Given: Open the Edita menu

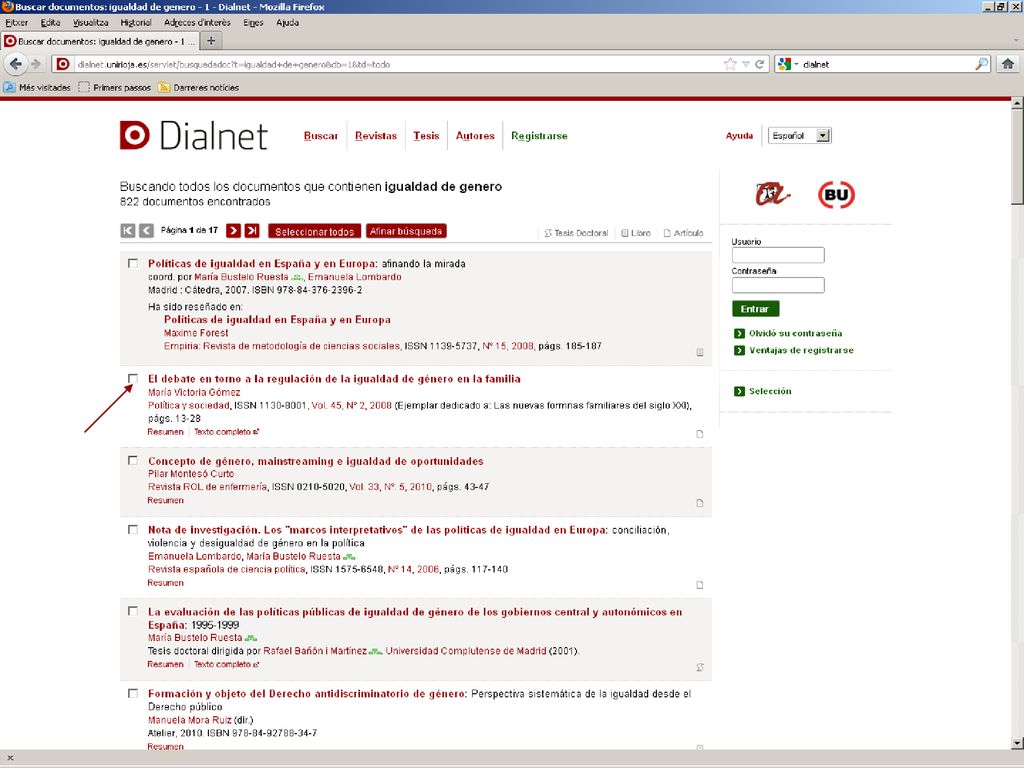Looking at the screenshot, I should tap(50, 22).
